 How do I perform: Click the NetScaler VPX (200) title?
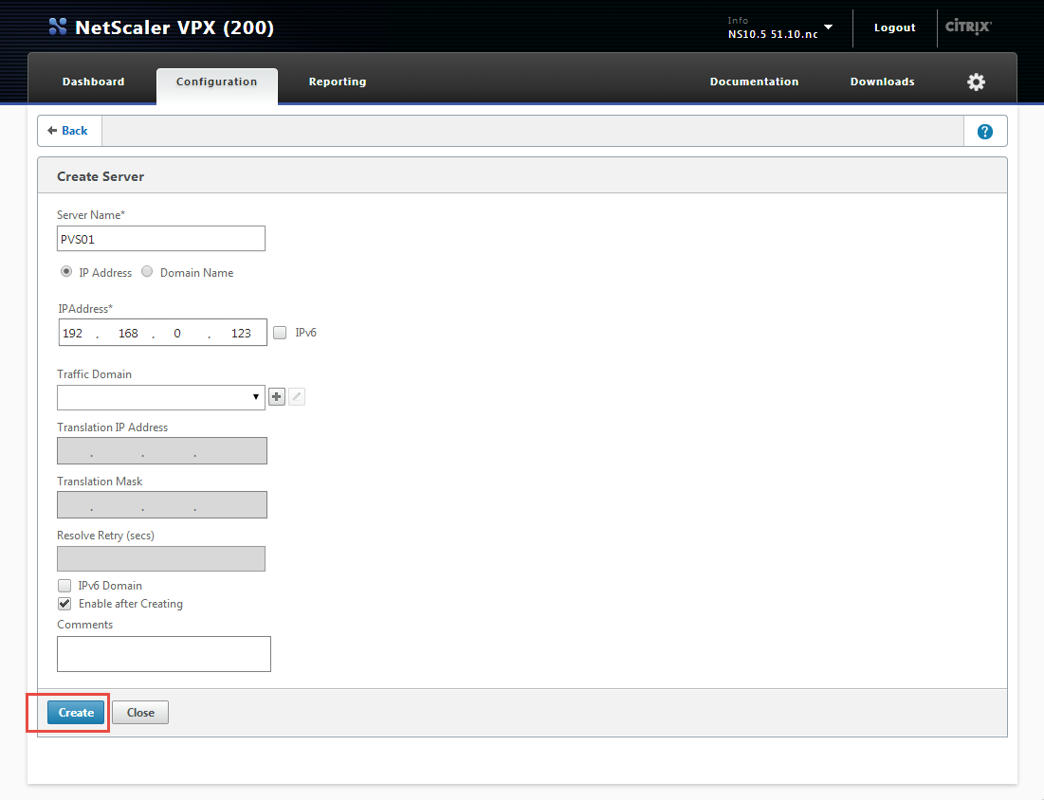[174, 27]
